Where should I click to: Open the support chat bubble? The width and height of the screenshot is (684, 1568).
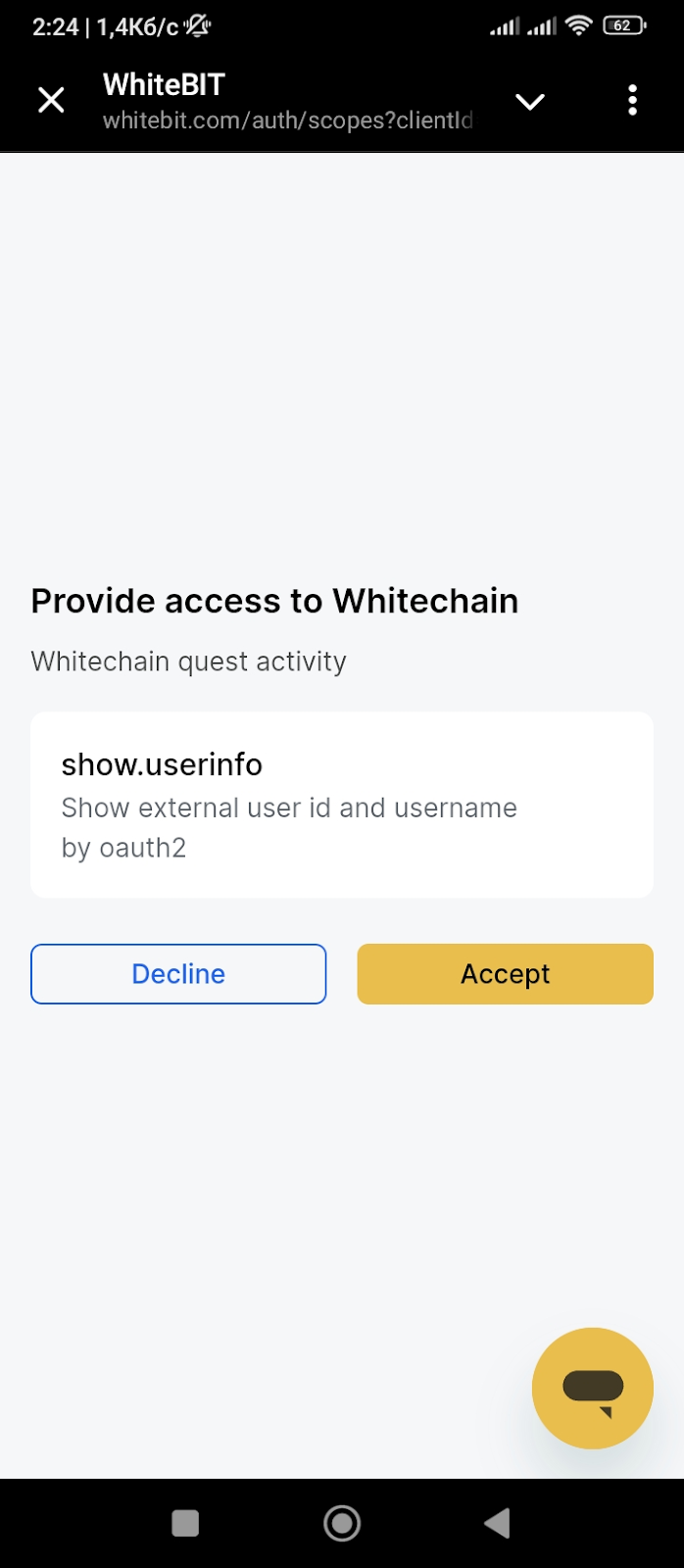(x=592, y=1388)
